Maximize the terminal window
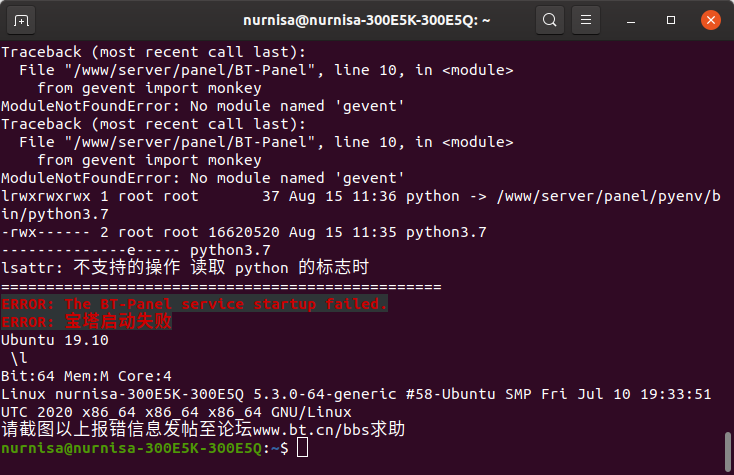 (671, 20)
